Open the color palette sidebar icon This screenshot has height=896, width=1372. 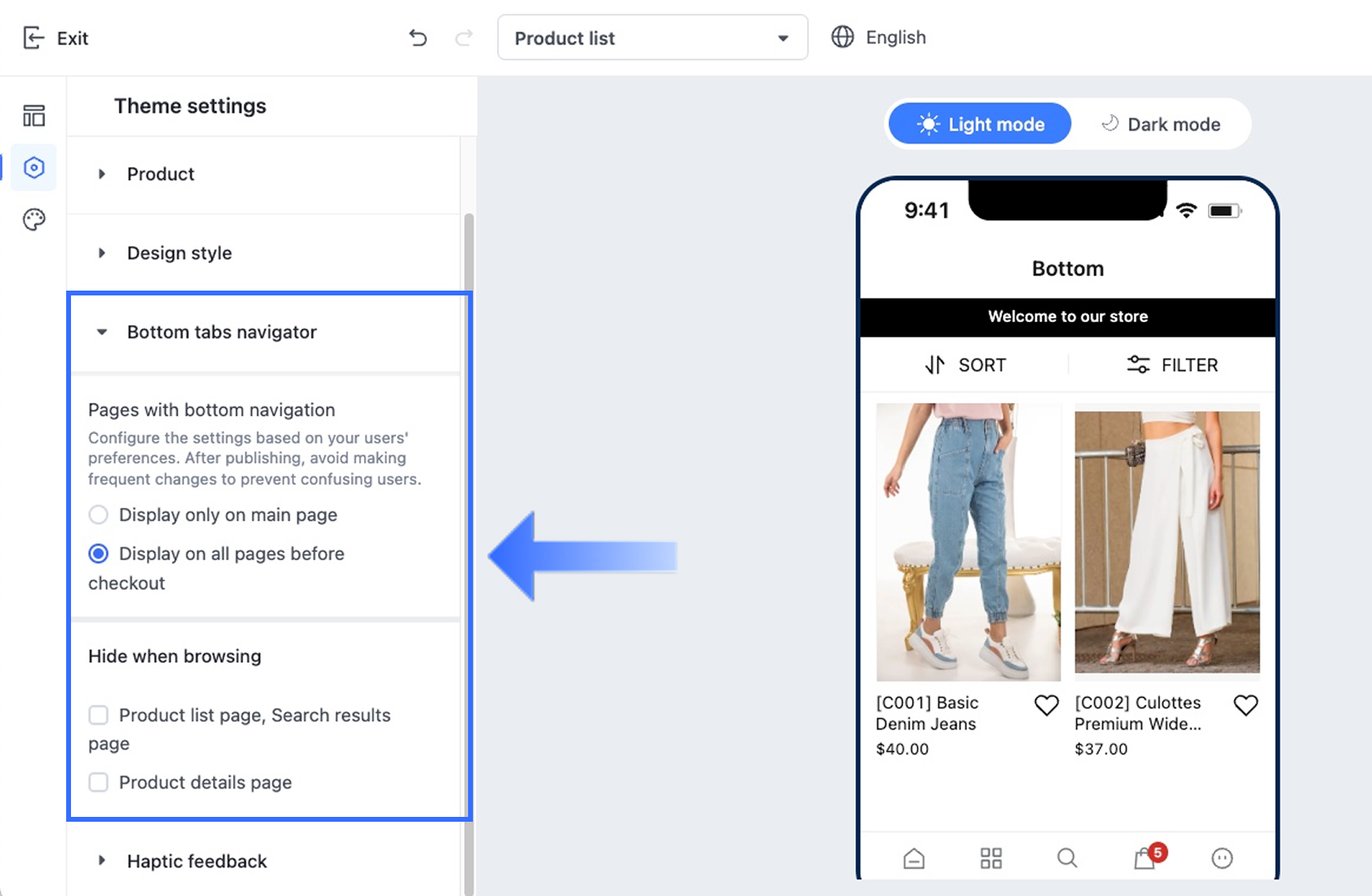(34, 220)
